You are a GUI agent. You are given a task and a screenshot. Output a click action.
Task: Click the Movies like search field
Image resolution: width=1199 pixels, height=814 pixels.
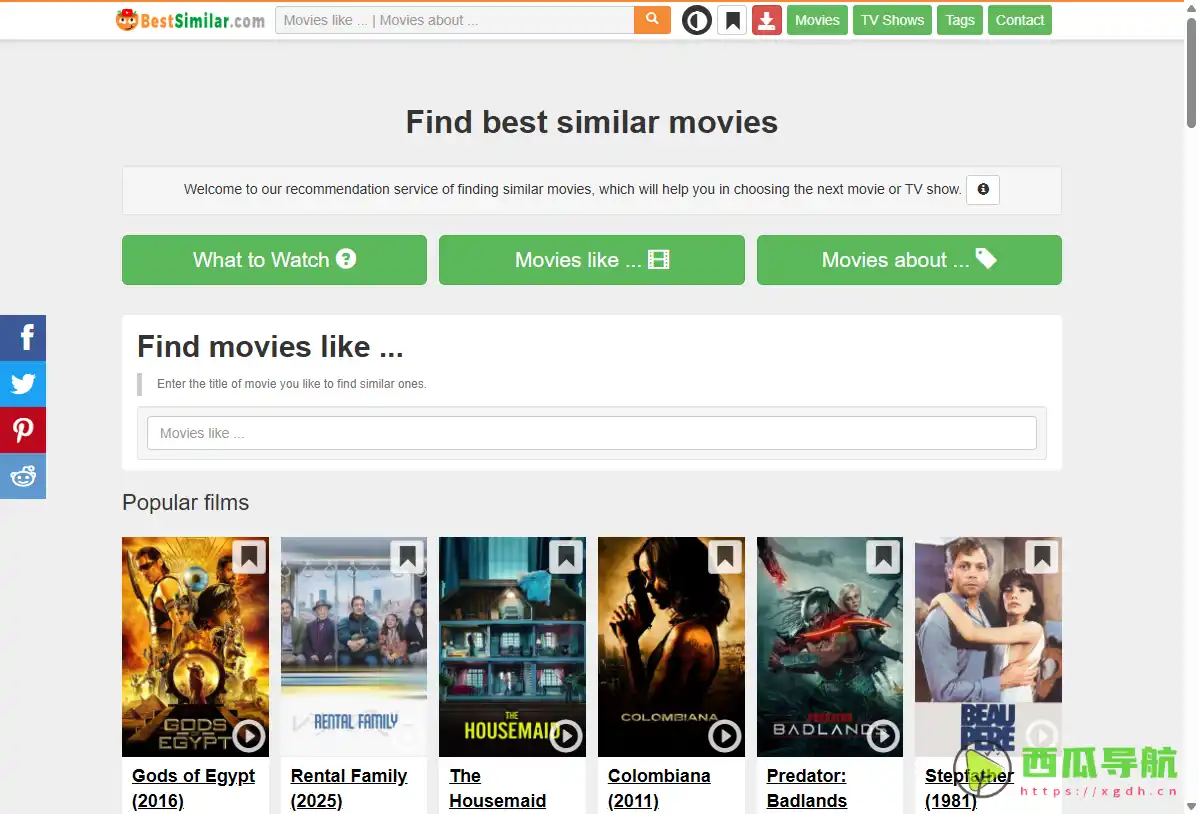[591, 433]
